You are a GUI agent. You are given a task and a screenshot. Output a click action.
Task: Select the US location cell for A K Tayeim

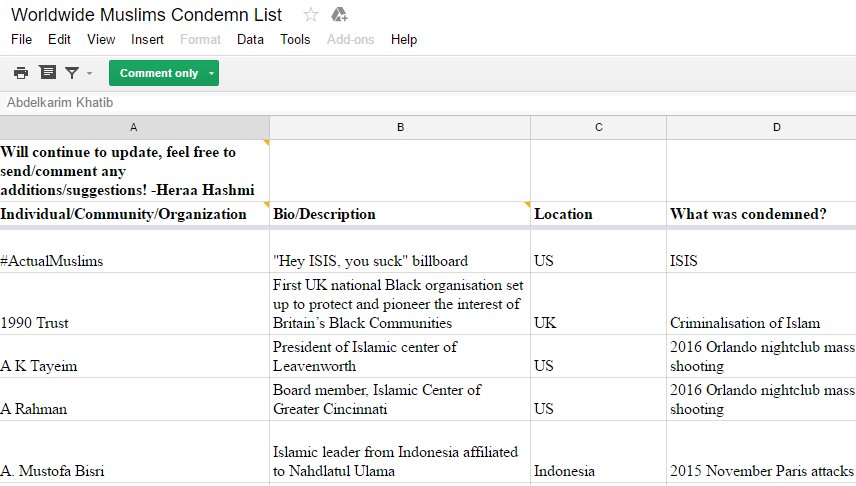599,356
